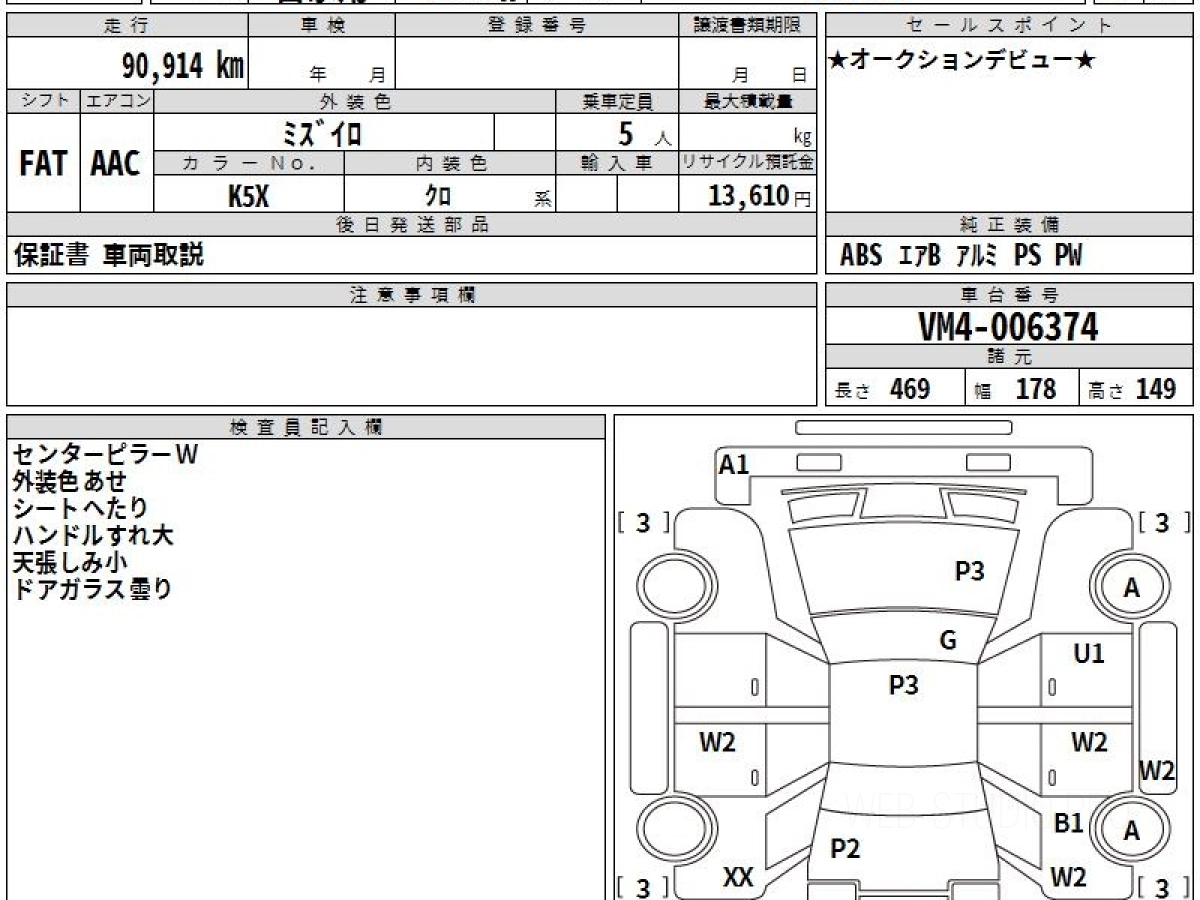Select color code K5X

[x=248, y=196]
